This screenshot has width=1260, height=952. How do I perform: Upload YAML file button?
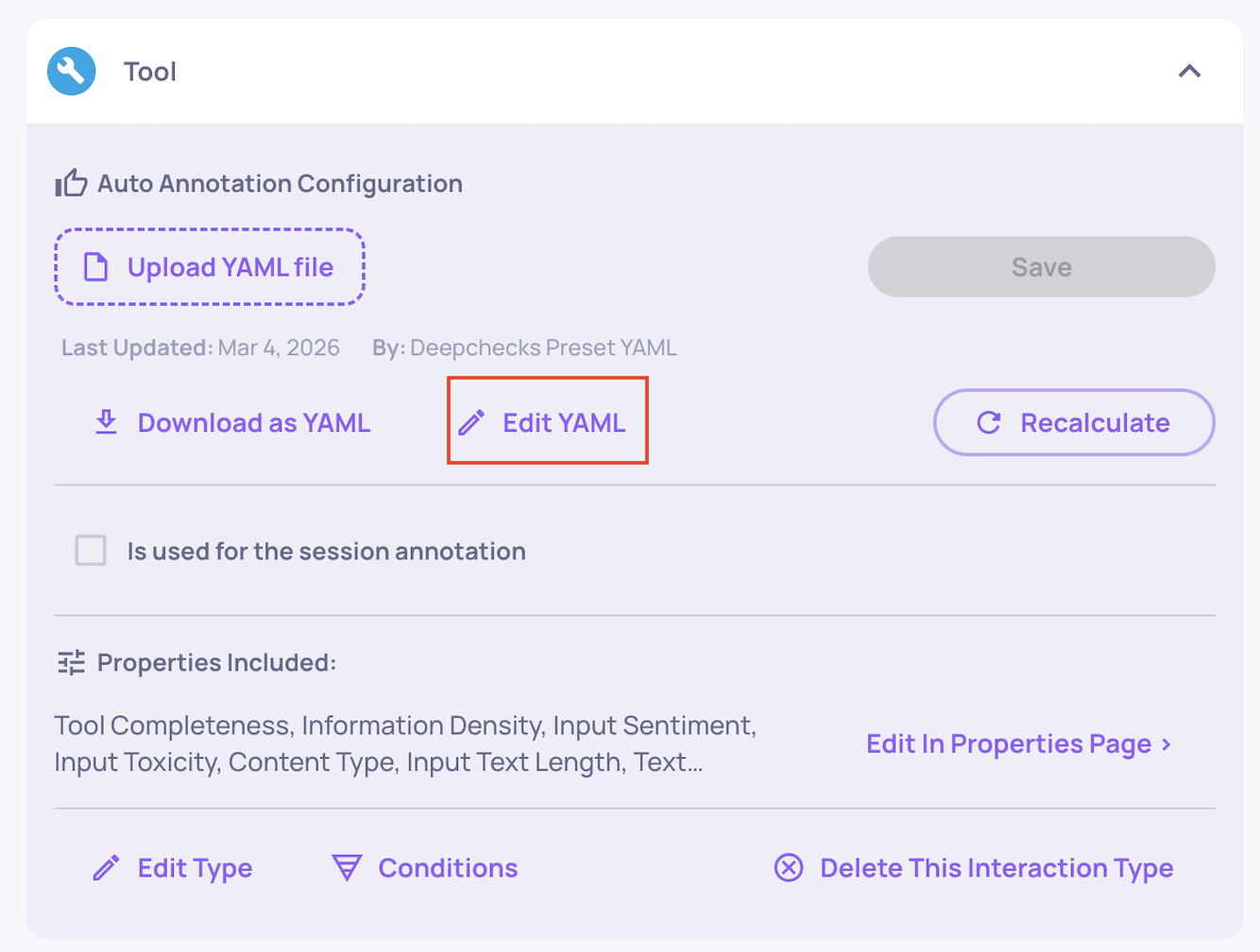pos(210,267)
